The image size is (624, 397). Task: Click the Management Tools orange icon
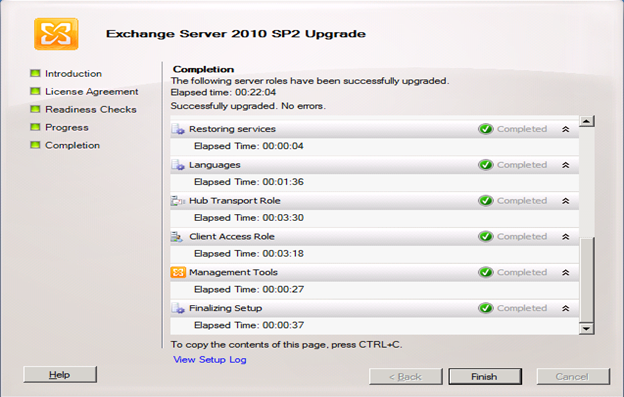[x=178, y=272]
